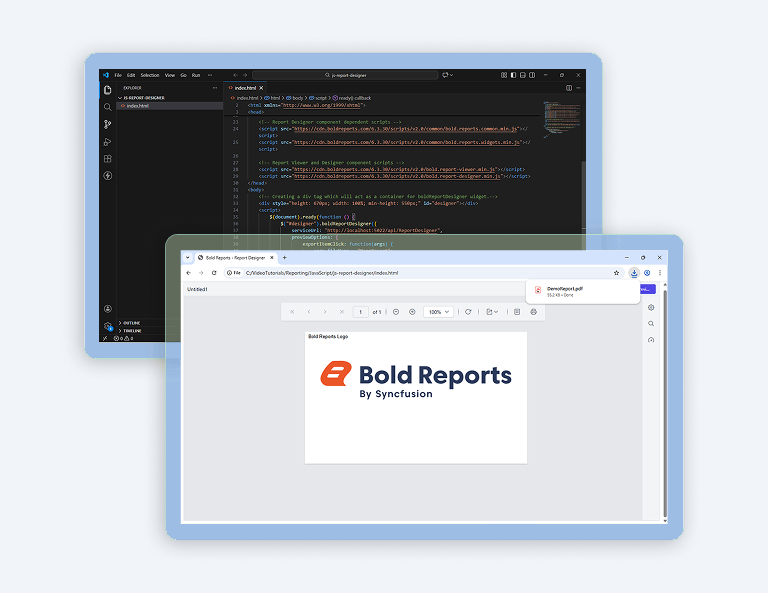Split the VS Code editor right

click(569, 88)
